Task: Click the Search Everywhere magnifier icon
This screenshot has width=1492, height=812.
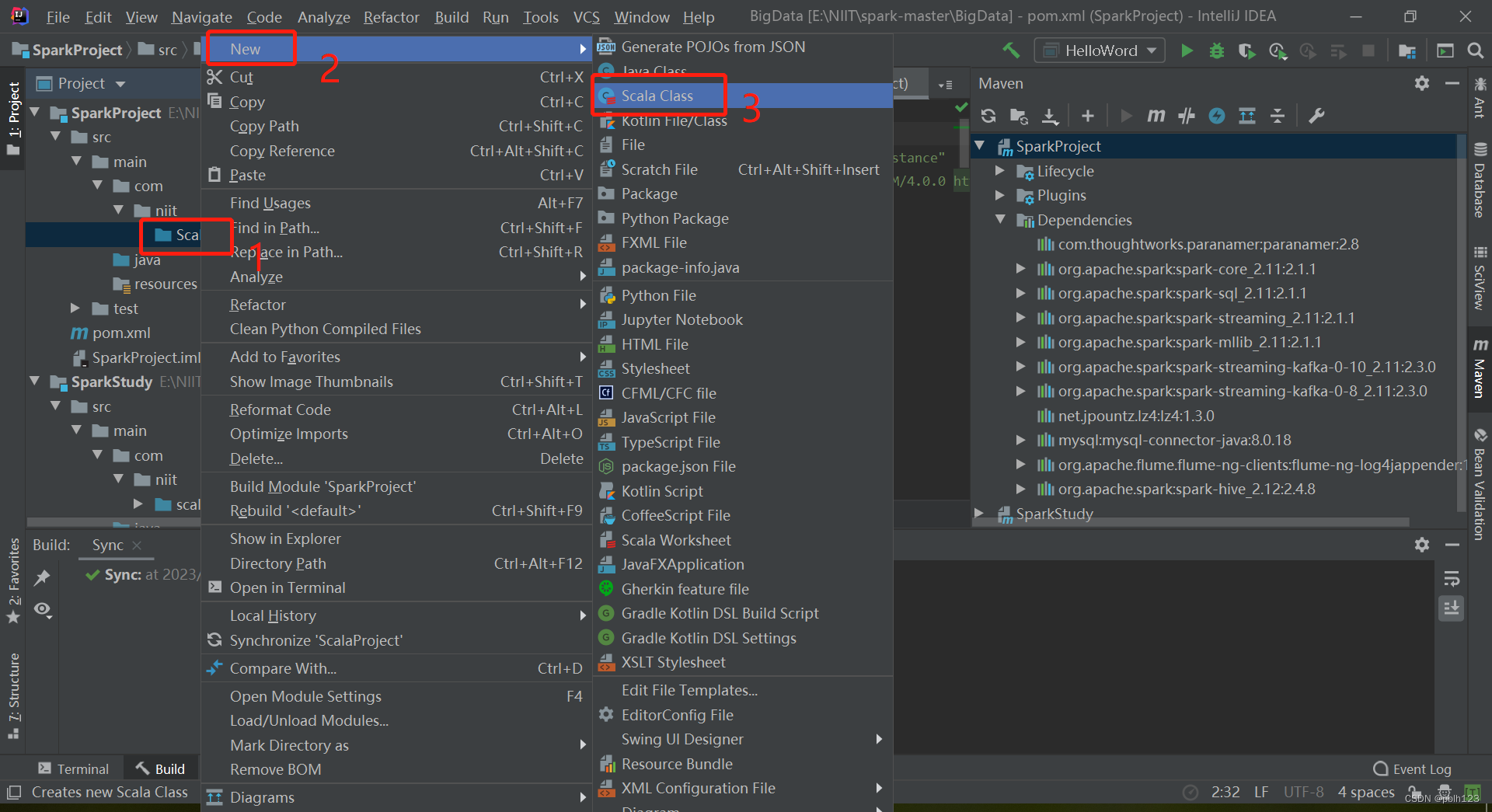Action: tap(1475, 51)
